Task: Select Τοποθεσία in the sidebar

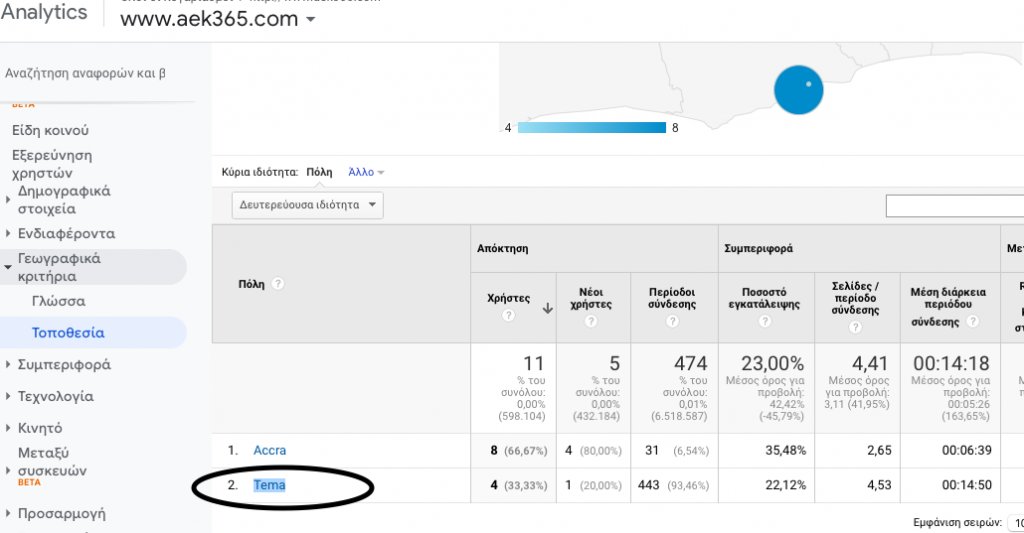Action: (x=68, y=333)
